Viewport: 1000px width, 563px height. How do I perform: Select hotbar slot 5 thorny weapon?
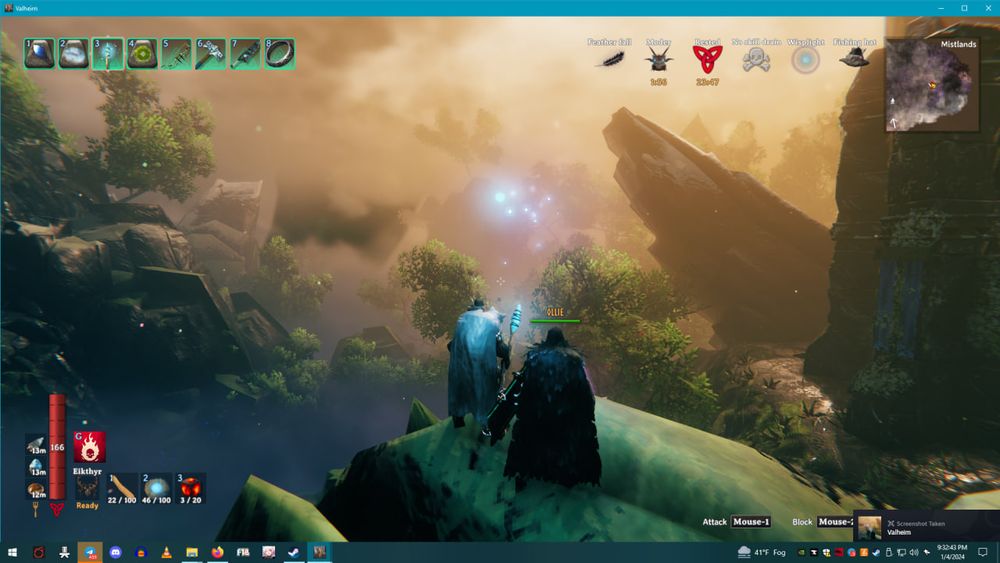pyautogui.click(x=177, y=54)
